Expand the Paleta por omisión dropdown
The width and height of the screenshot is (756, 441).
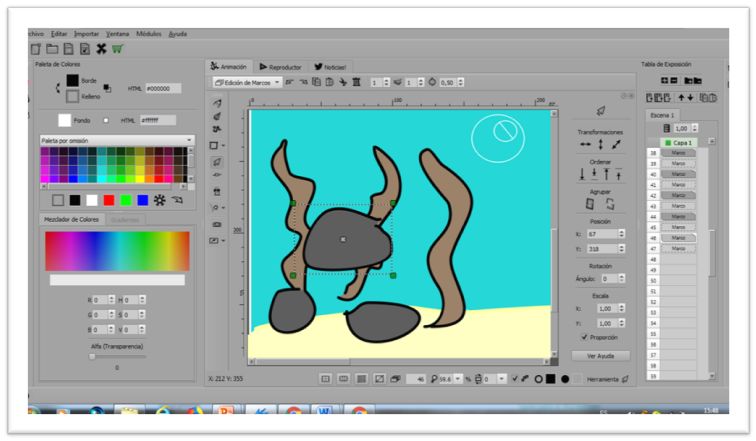[x=189, y=141]
